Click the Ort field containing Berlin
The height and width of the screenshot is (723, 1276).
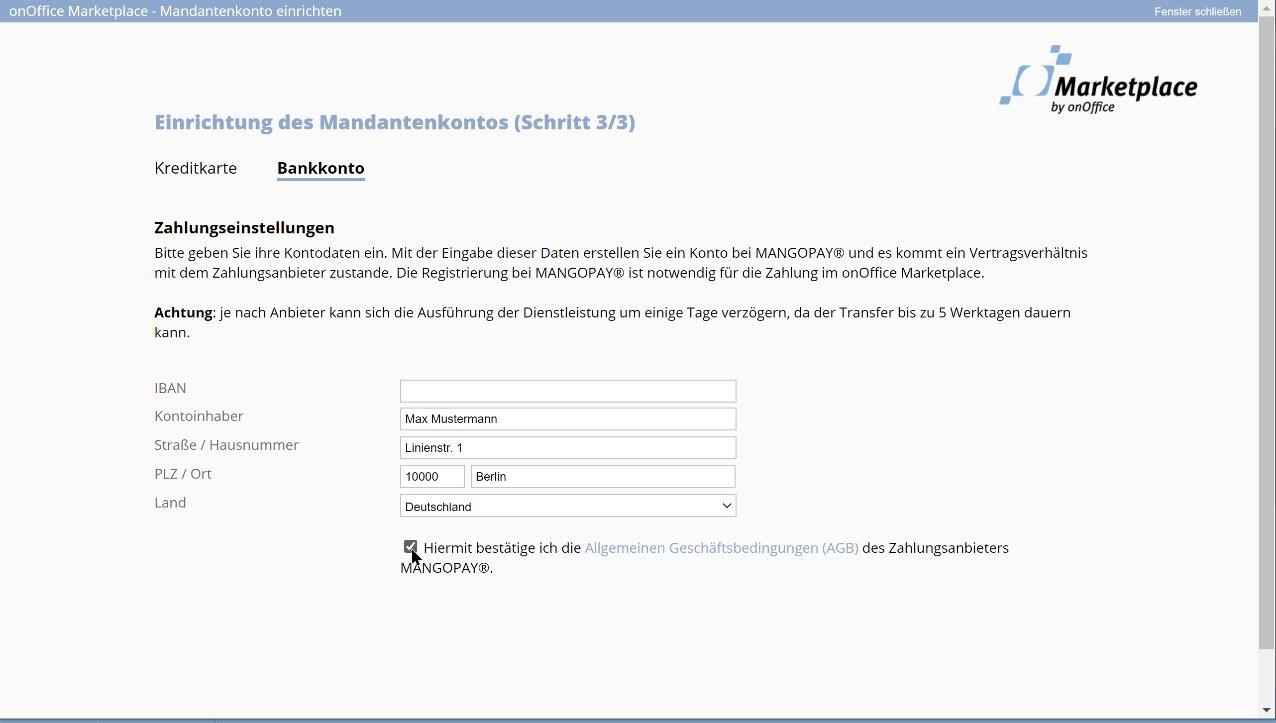point(602,477)
